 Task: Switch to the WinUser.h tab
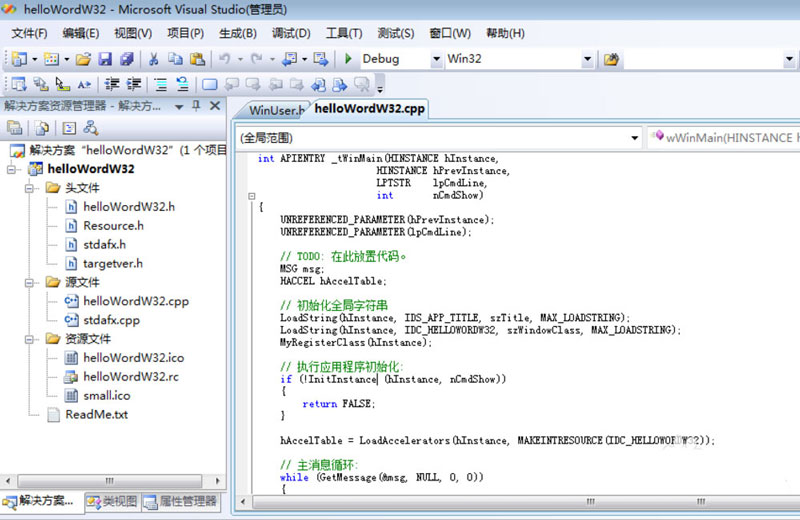[274, 110]
